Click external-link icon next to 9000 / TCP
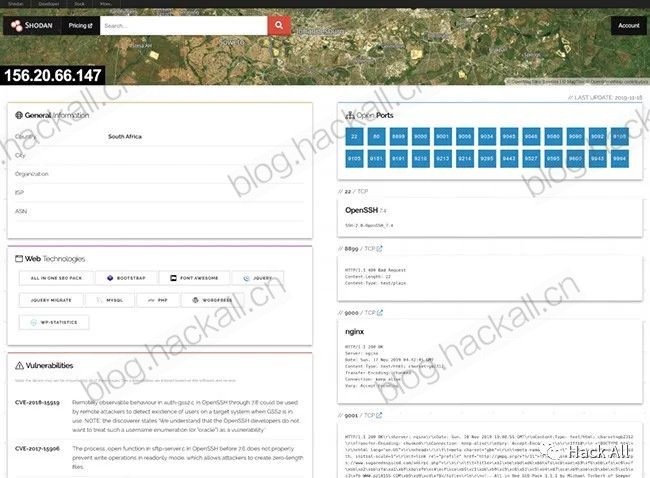Screen dimensions: 650x478 [x=380, y=313]
